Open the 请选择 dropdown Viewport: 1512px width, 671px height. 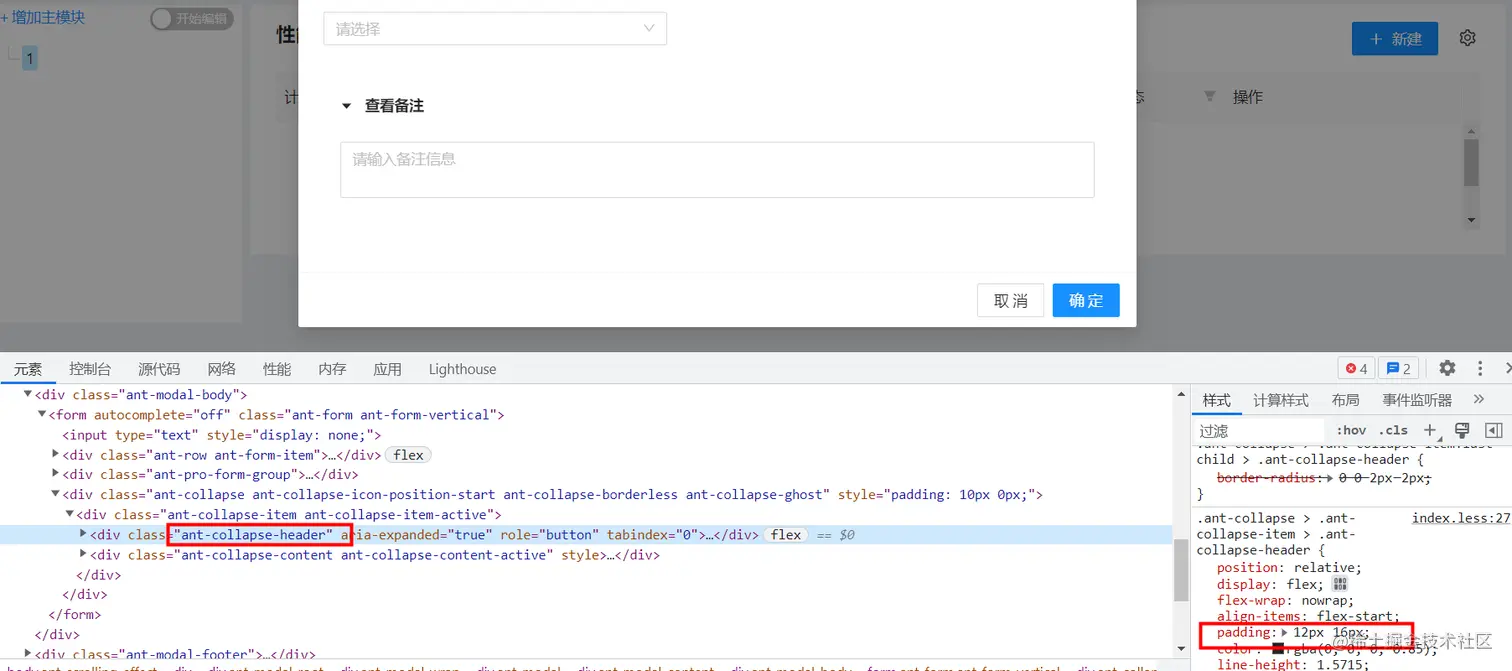[495, 28]
